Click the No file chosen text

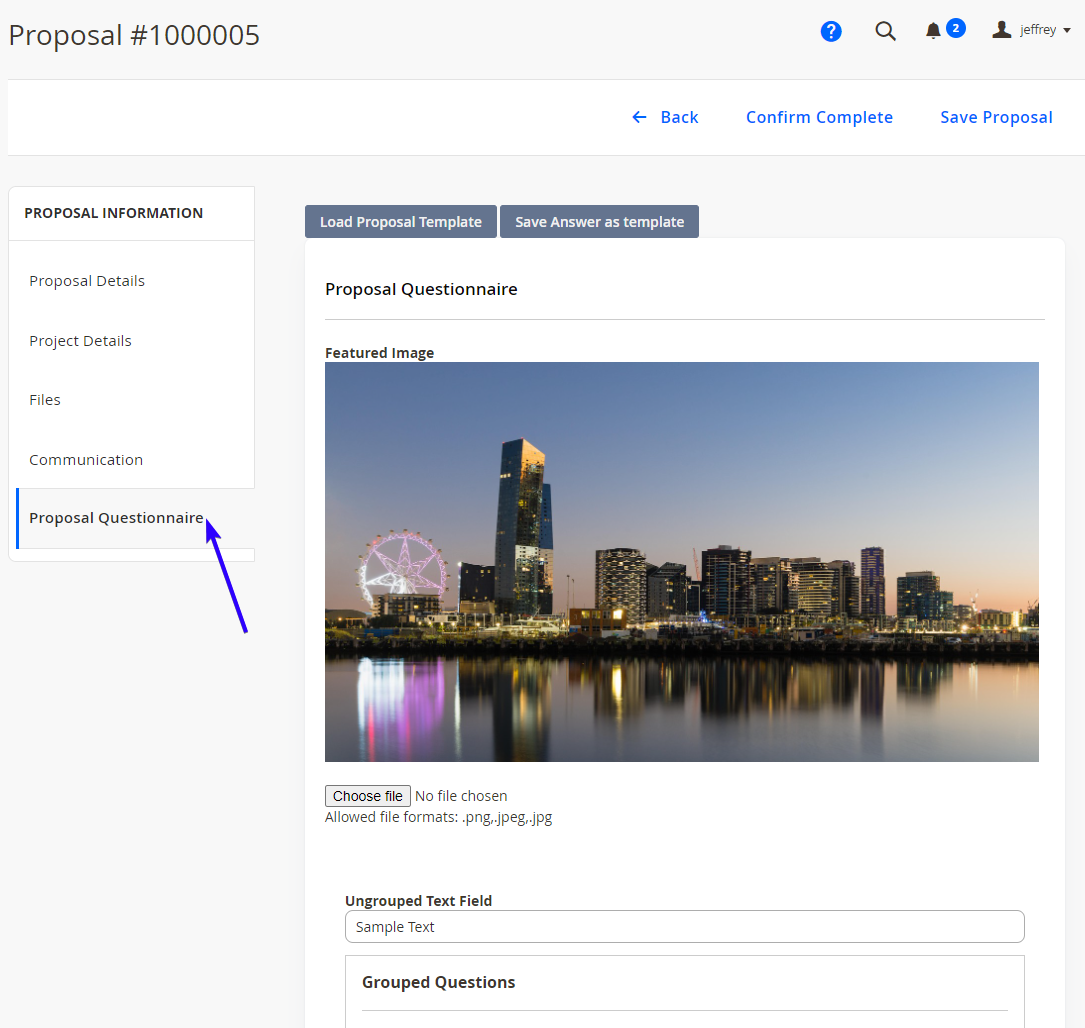461,796
